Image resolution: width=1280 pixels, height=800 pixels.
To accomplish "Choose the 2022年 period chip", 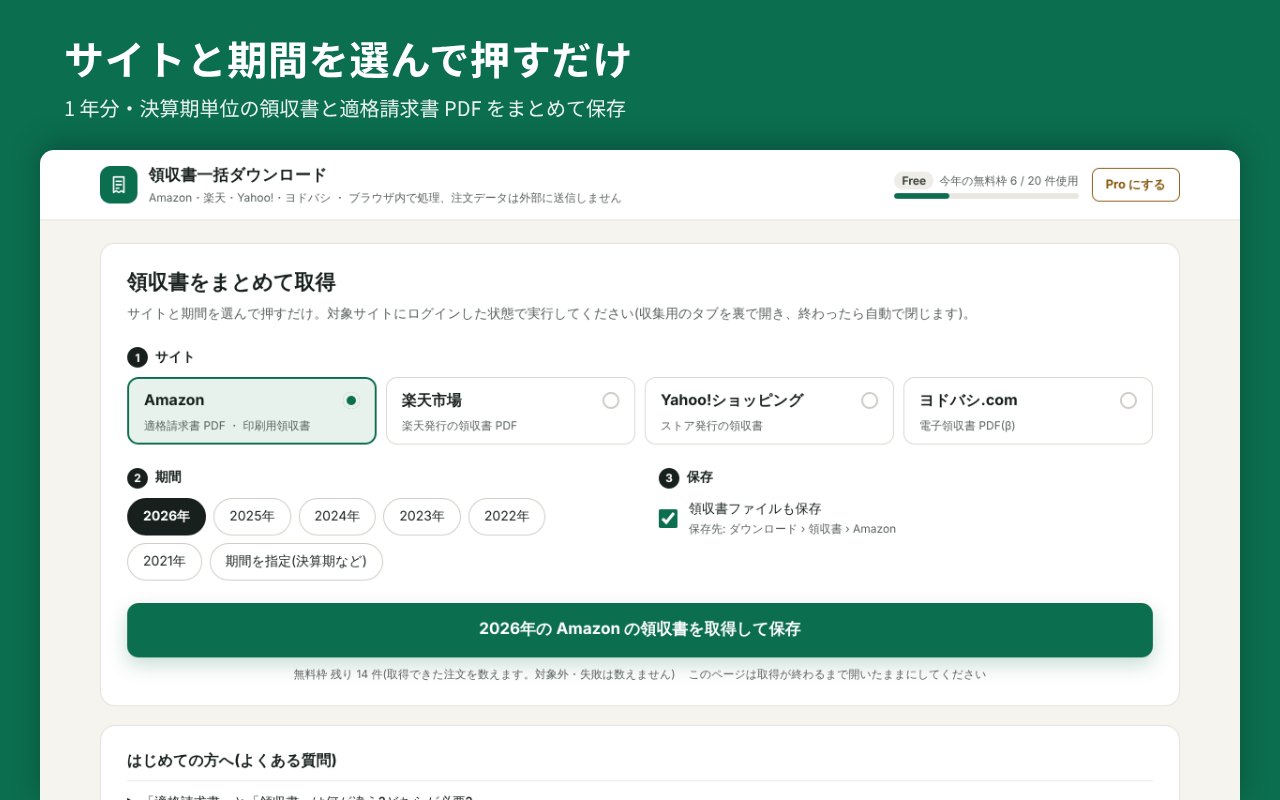I will 507,517.
